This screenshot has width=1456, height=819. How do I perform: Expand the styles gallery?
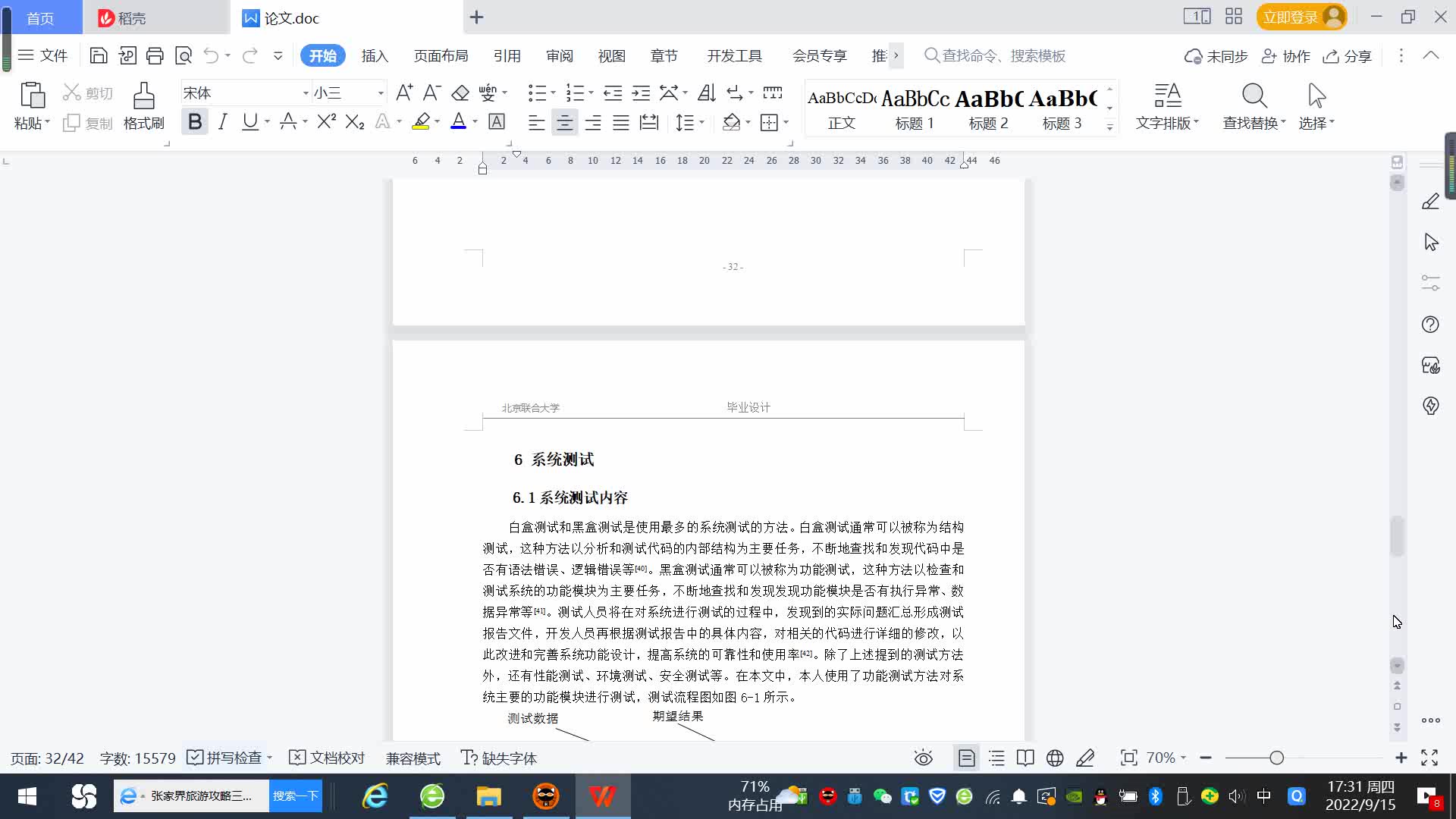tap(1109, 127)
